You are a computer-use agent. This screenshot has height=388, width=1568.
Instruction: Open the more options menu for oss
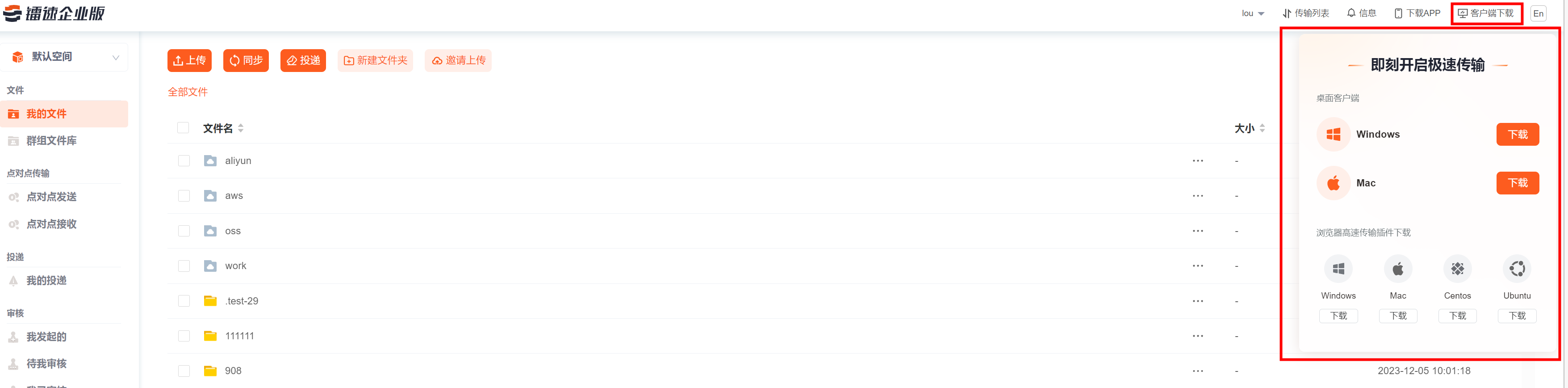(x=1197, y=232)
